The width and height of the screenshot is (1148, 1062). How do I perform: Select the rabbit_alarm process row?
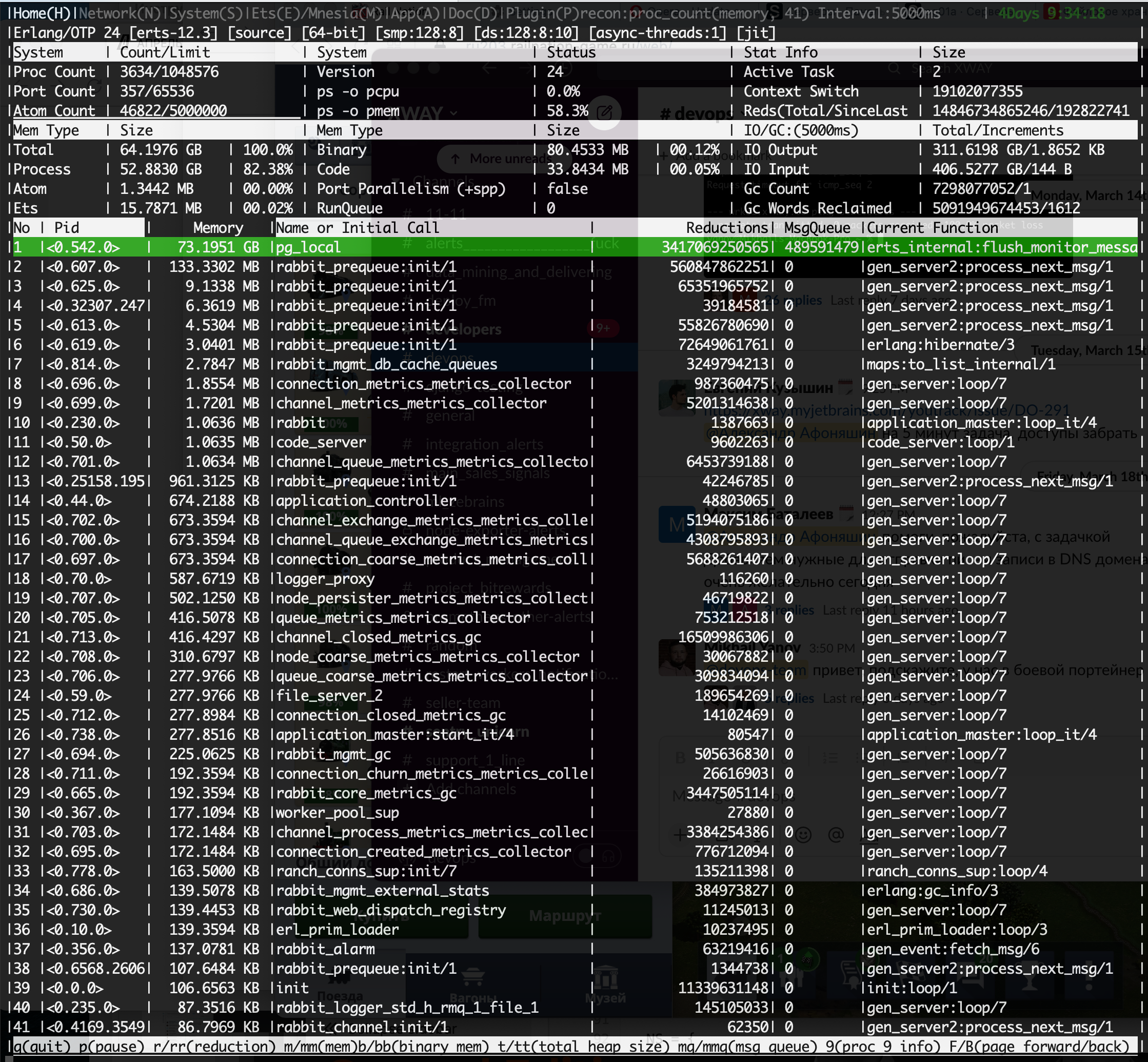574,949
